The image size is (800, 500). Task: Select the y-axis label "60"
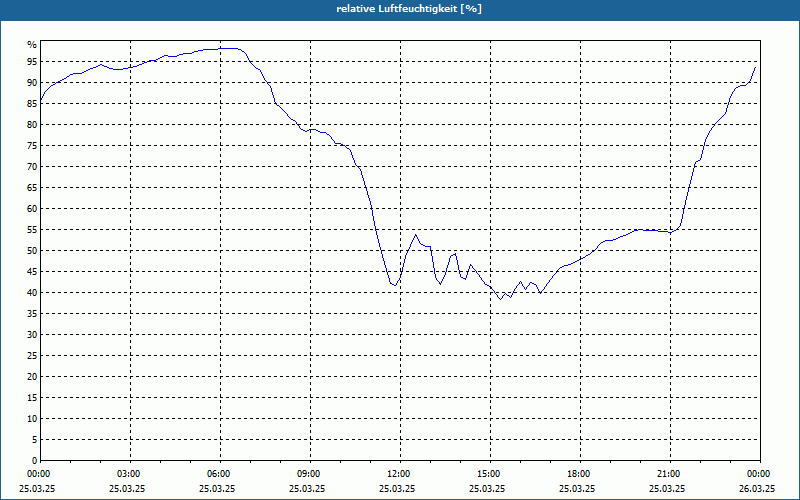[x=32, y=209]
